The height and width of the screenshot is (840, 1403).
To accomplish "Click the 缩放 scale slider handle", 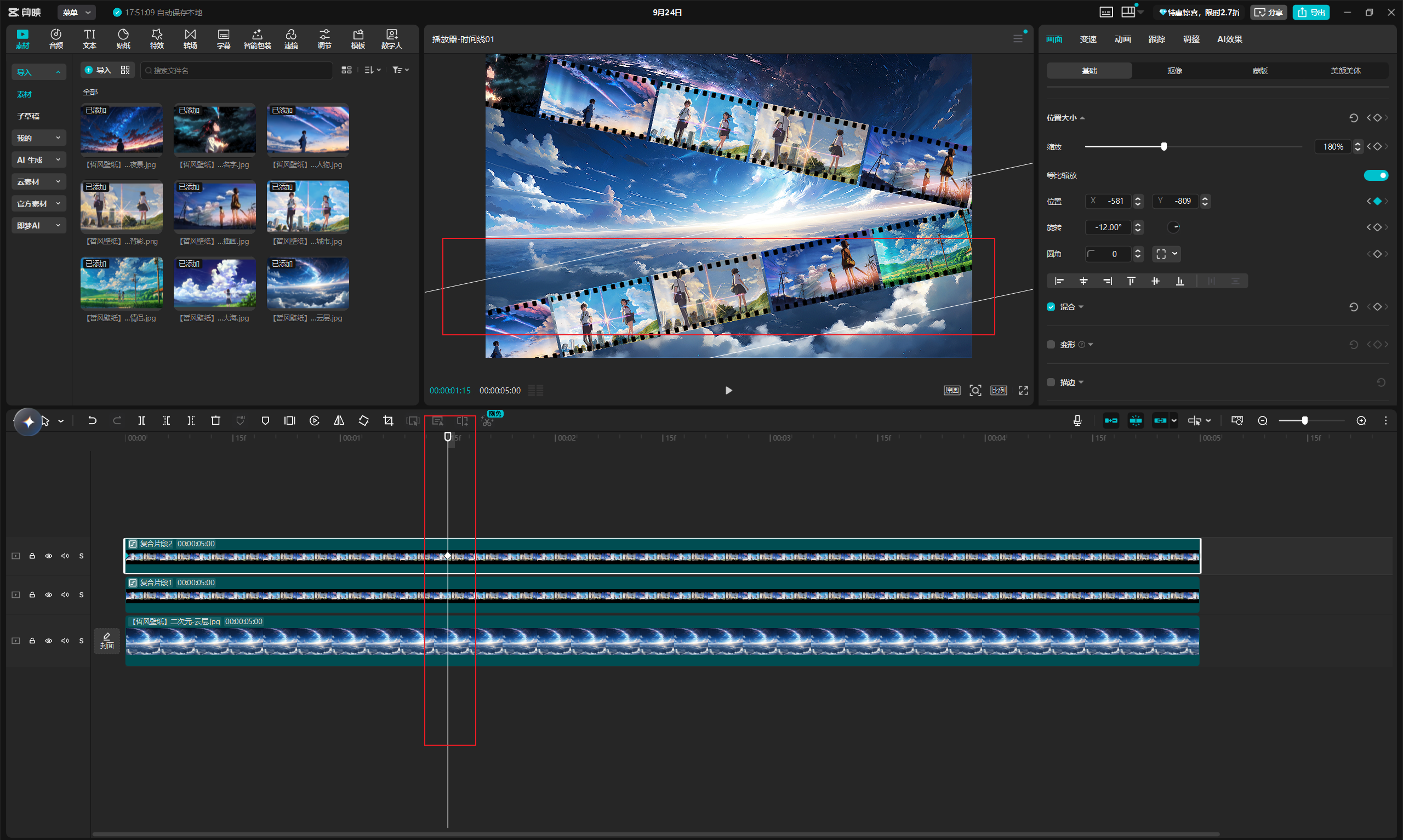I will [x=1164, y=147].
